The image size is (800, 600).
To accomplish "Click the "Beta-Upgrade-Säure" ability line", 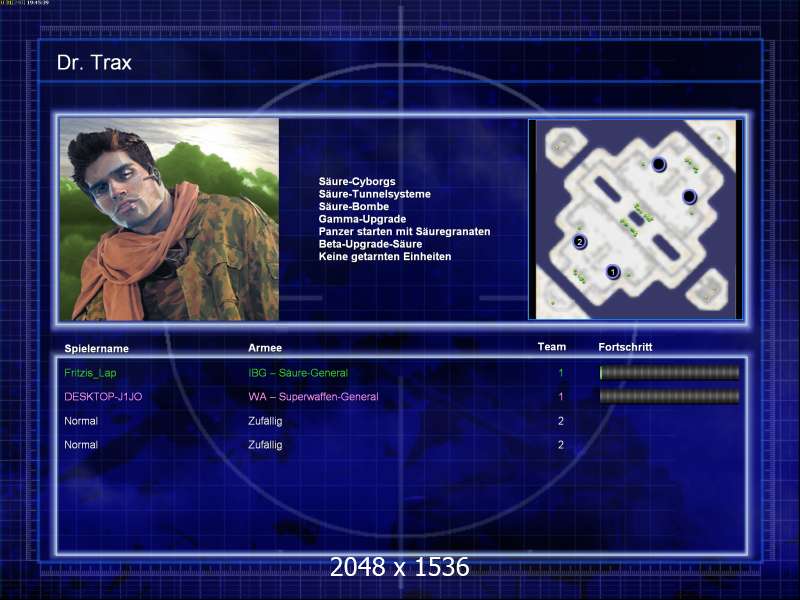I will 370,244.
